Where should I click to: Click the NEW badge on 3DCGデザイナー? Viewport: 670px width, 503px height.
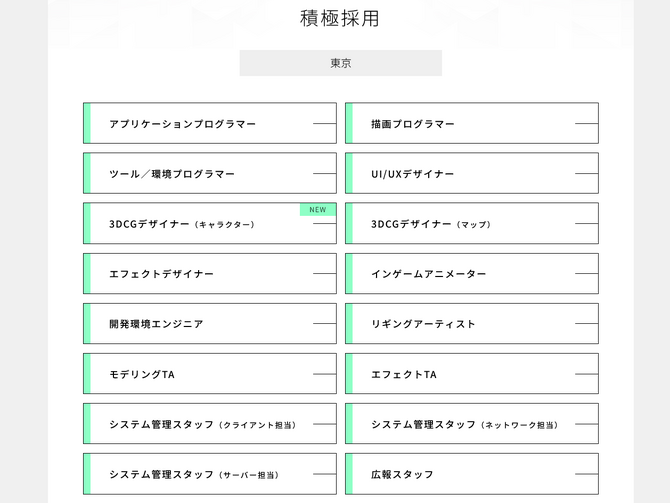coord(318,210)
